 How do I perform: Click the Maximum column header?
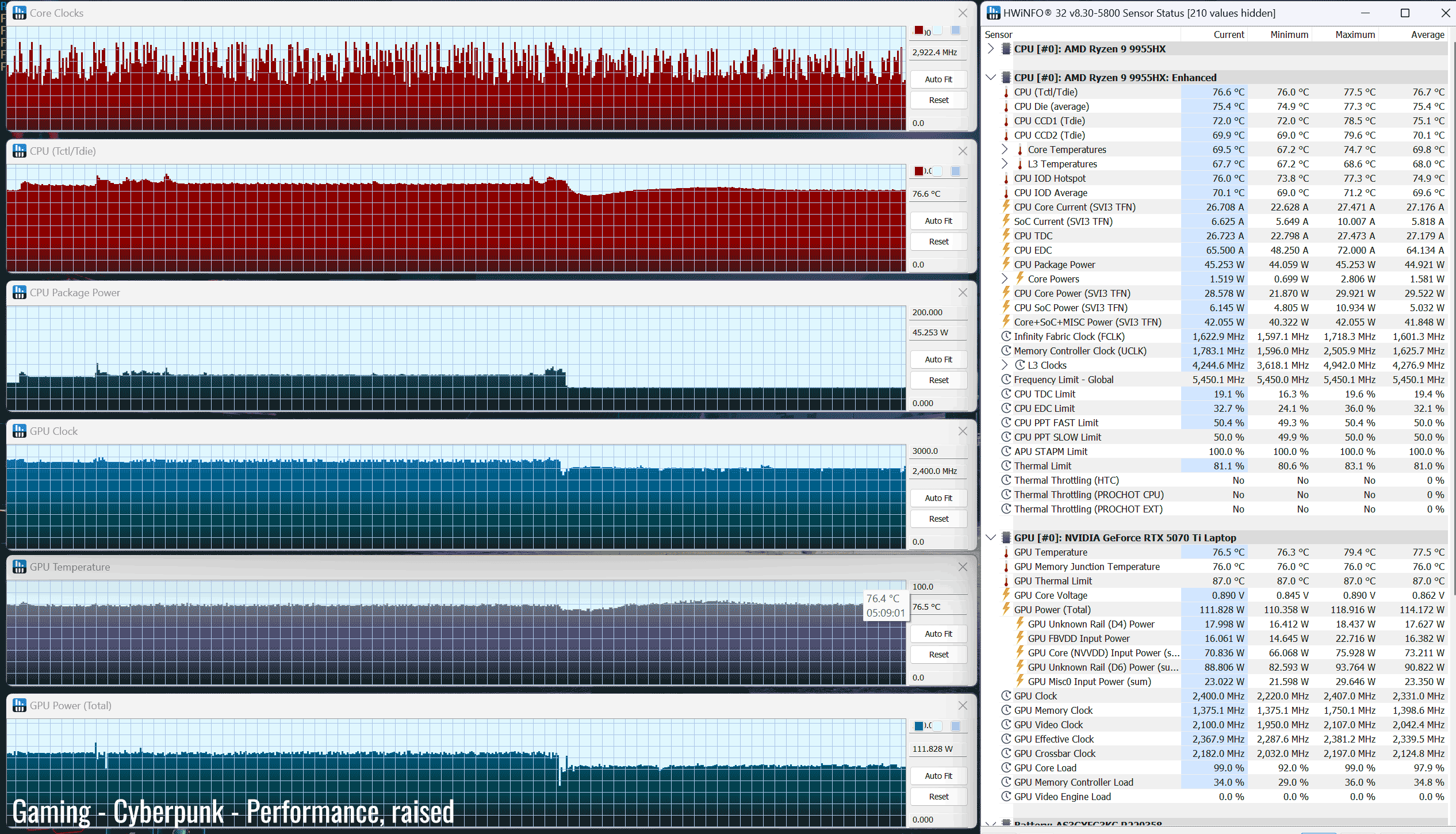[1354, 35]
